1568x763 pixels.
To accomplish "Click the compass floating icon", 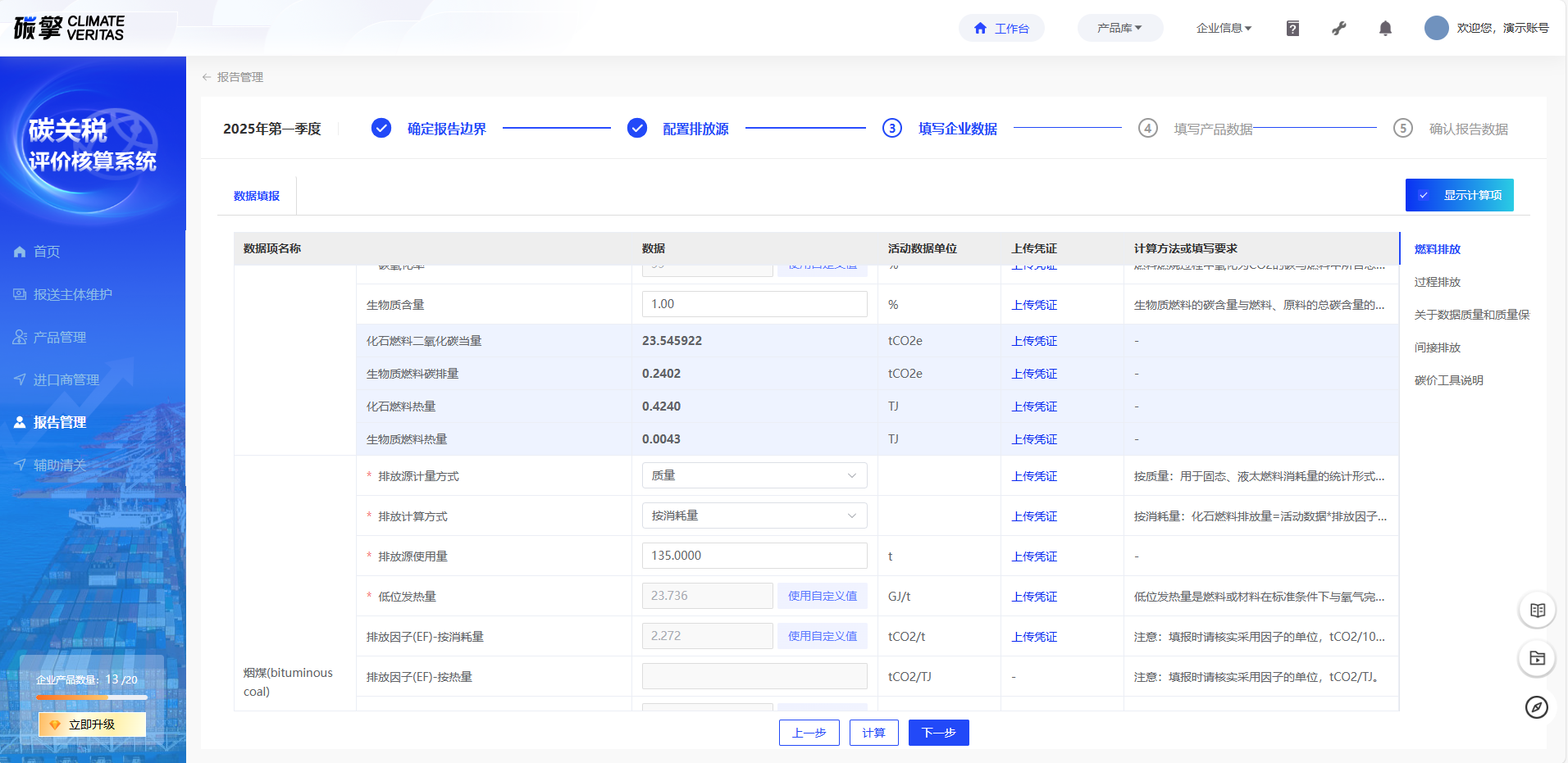I will point(1537,707).
